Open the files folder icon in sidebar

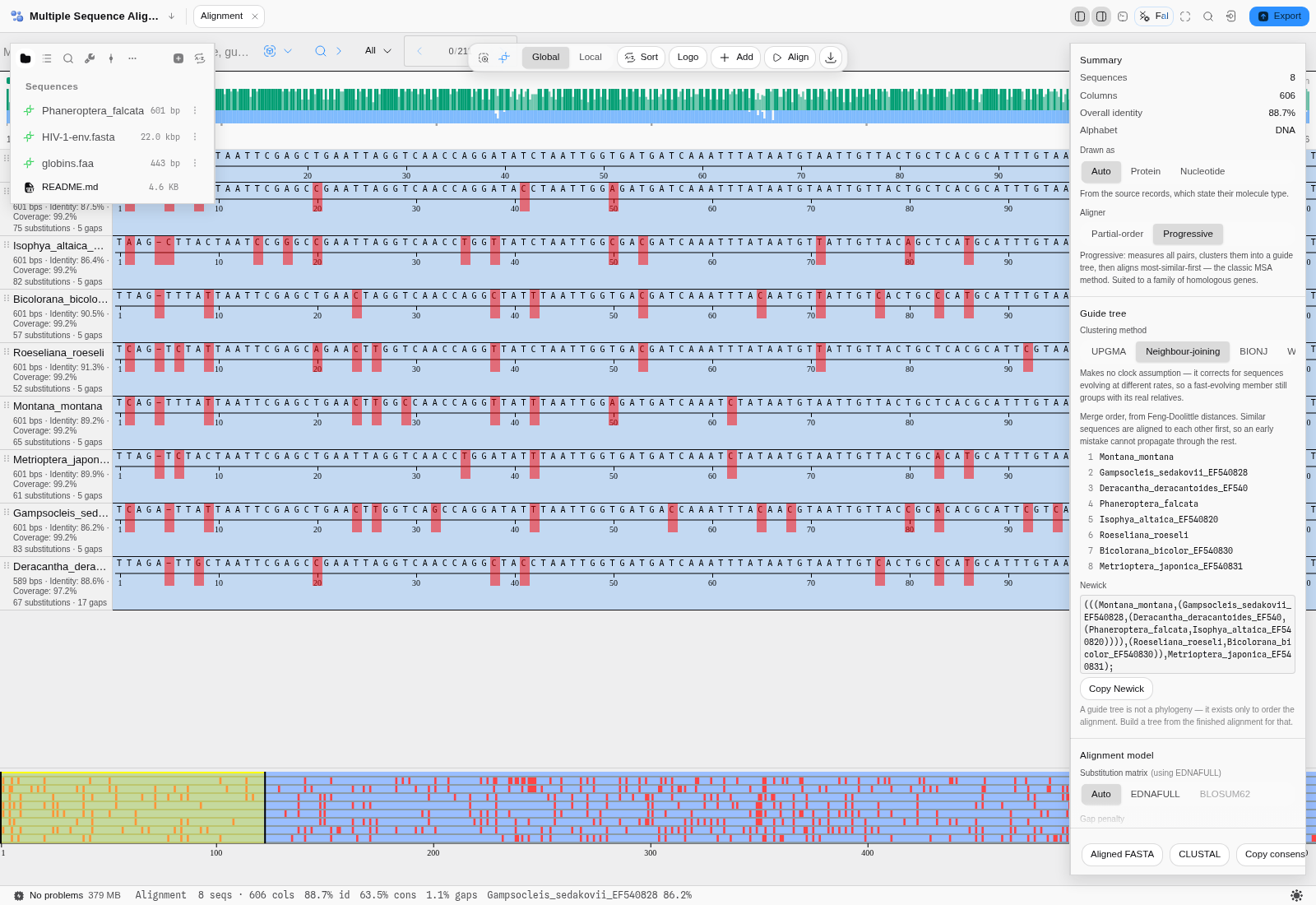[x=25, y=58]
